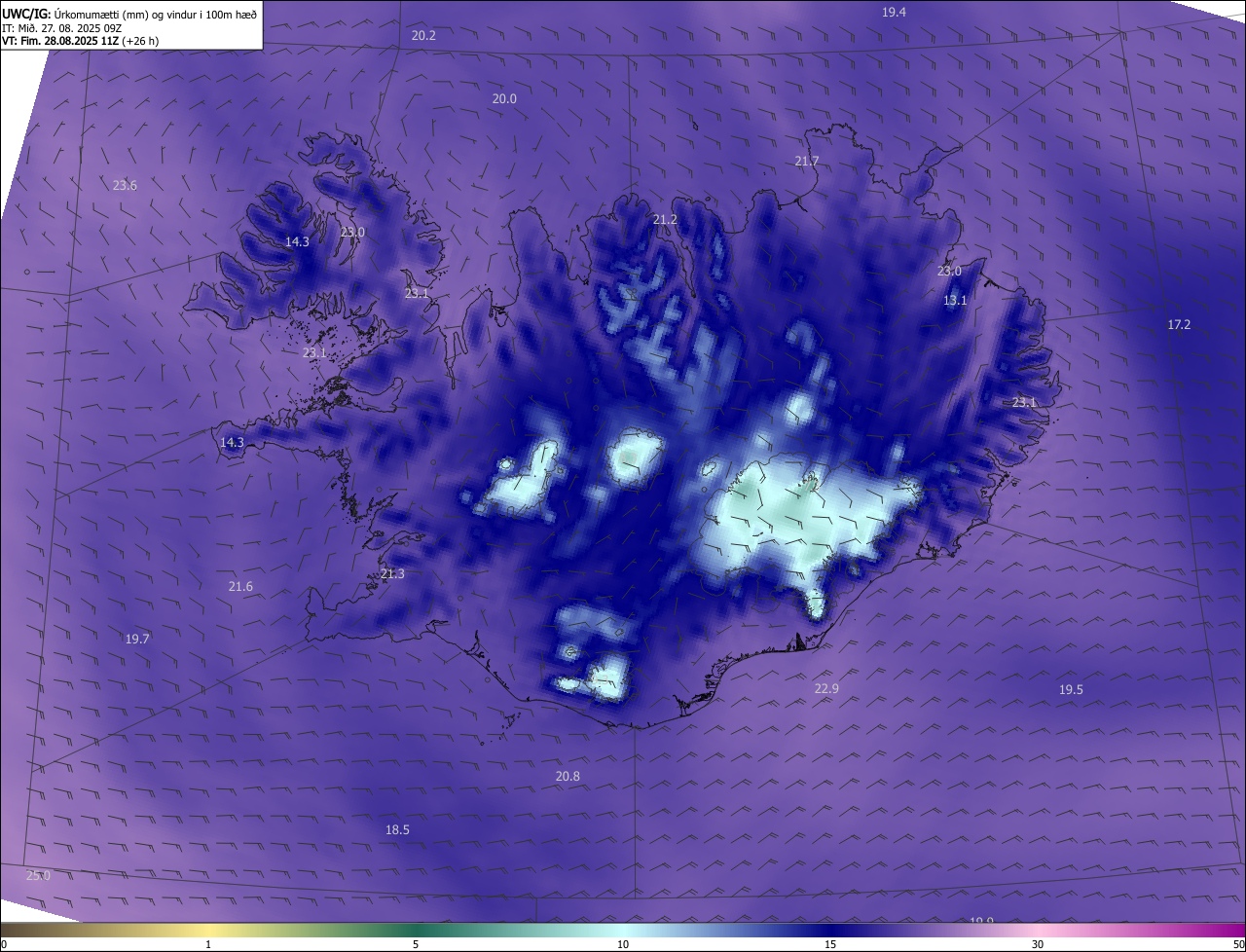
Task: Click the 20.0 value label on the map
Action: coord(504,98)
